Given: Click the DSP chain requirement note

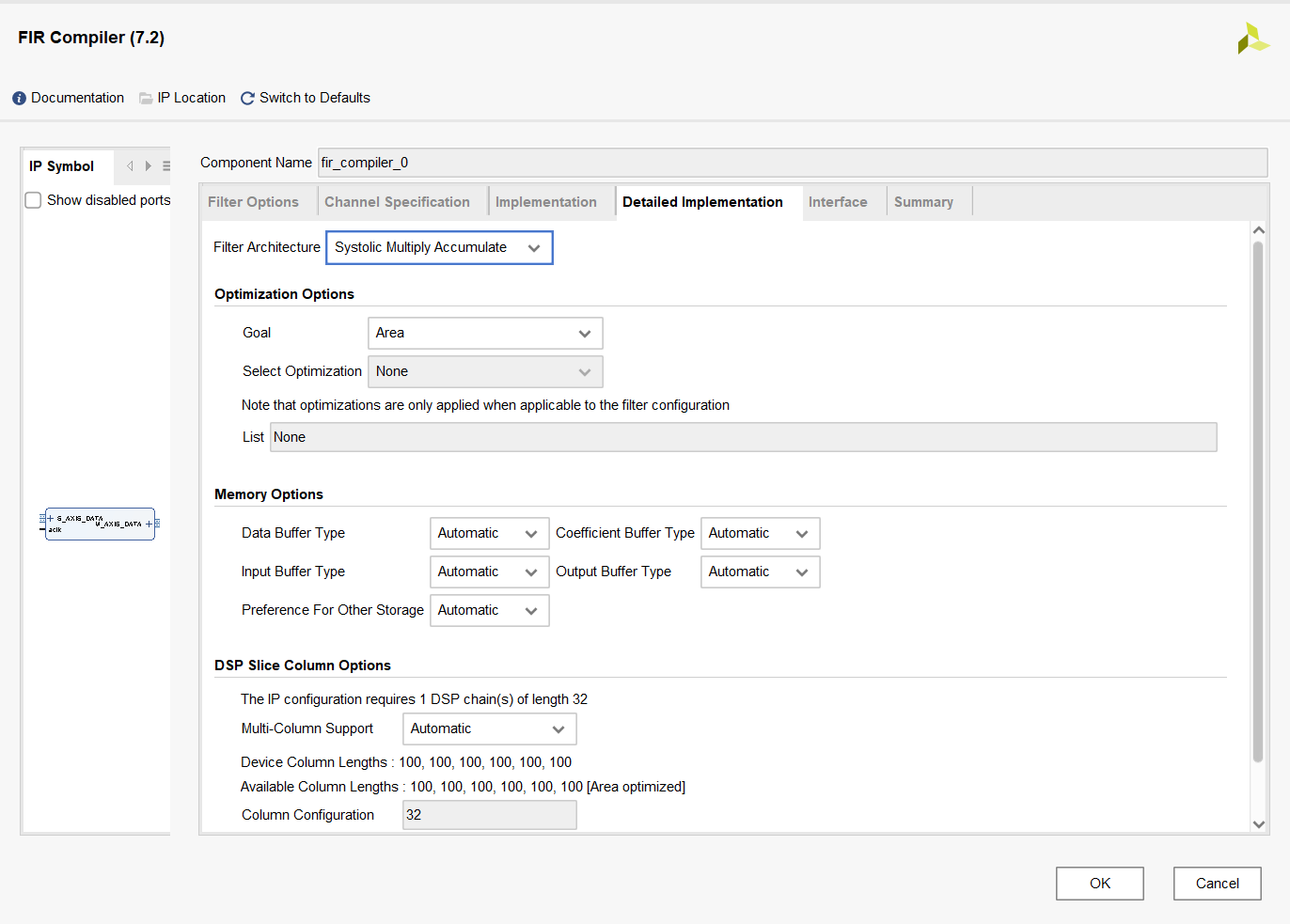Looking at the screenshot, I should [414, 699].
